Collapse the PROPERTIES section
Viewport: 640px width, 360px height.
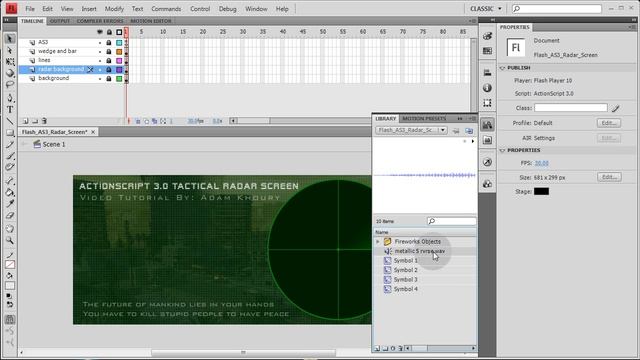coord(502,151)
